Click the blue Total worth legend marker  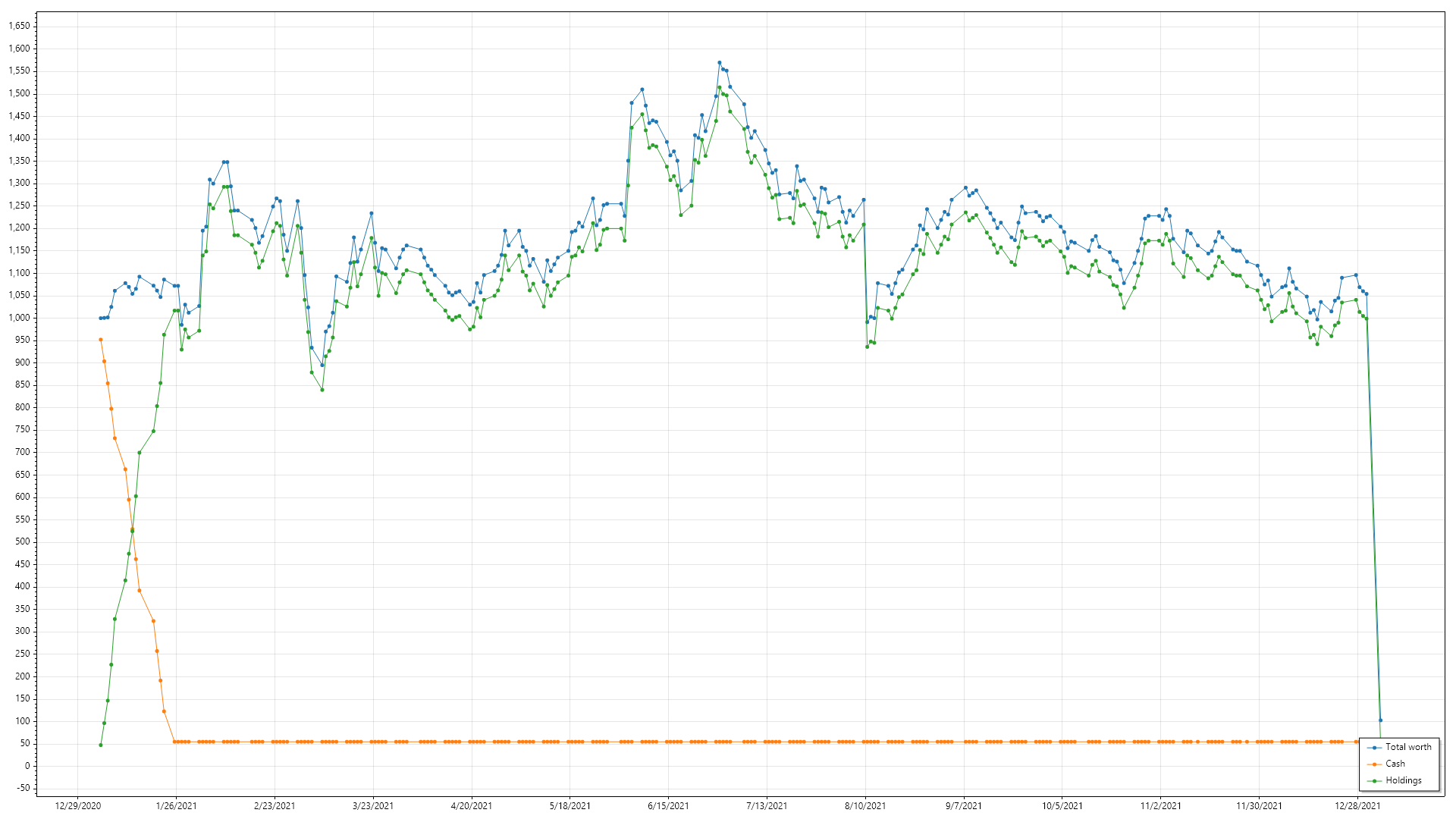1374,748
